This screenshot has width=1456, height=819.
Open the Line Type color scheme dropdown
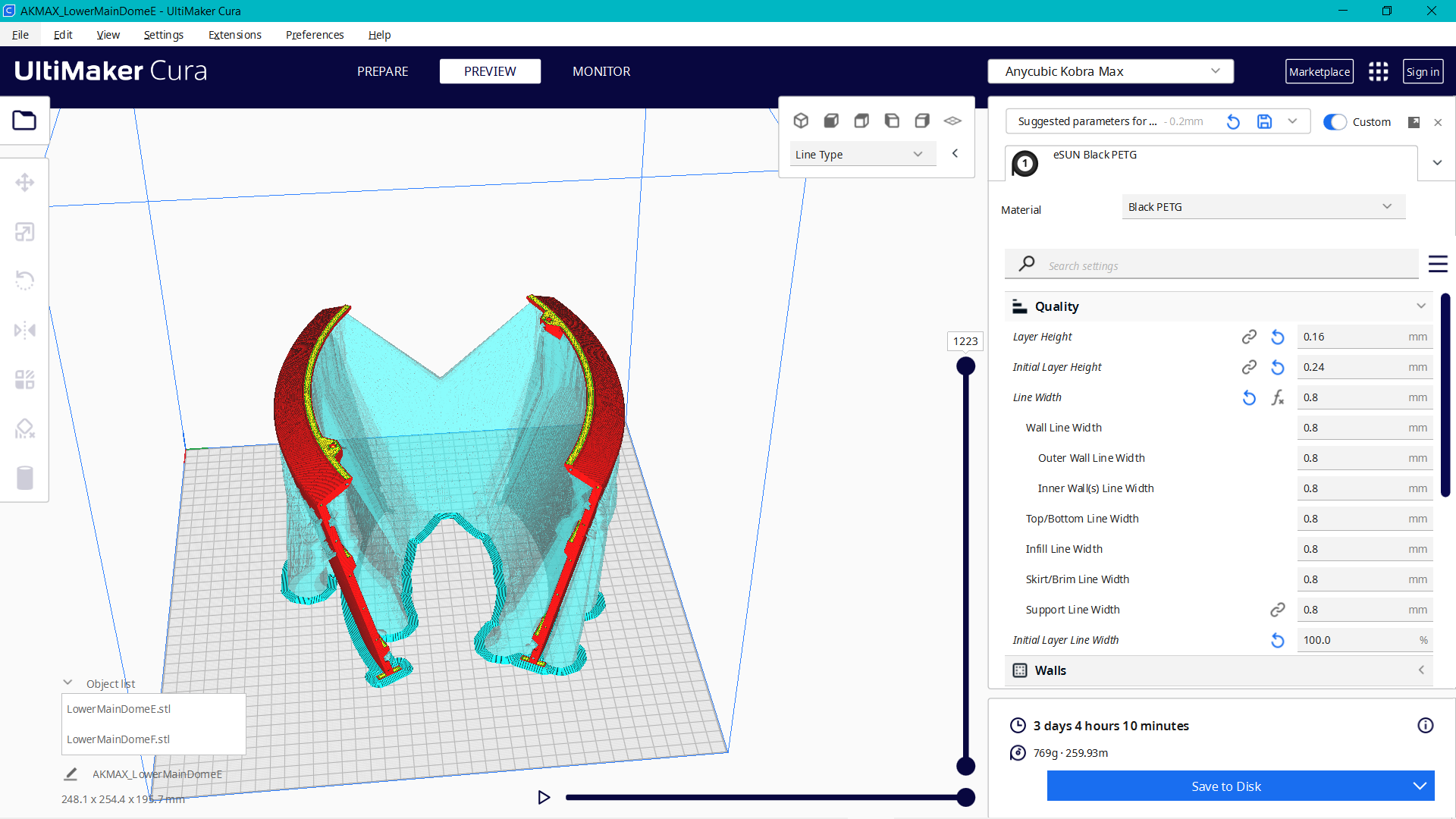(862, 154)
